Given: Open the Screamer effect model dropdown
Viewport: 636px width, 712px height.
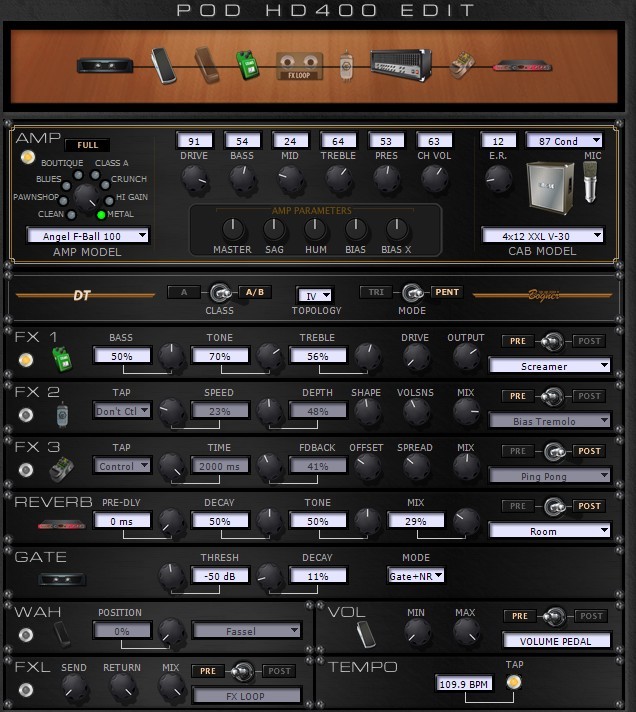Looking at the screenshot, I should pos(549,366).
